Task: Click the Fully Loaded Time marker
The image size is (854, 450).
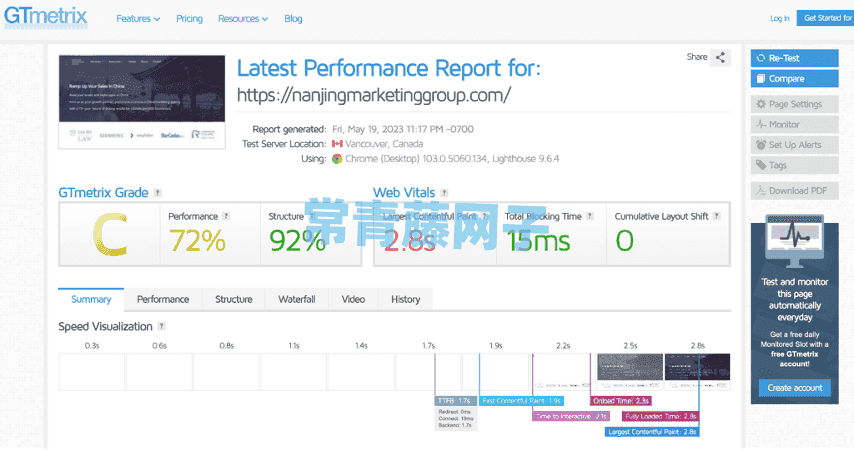Action: click(661, 416)
